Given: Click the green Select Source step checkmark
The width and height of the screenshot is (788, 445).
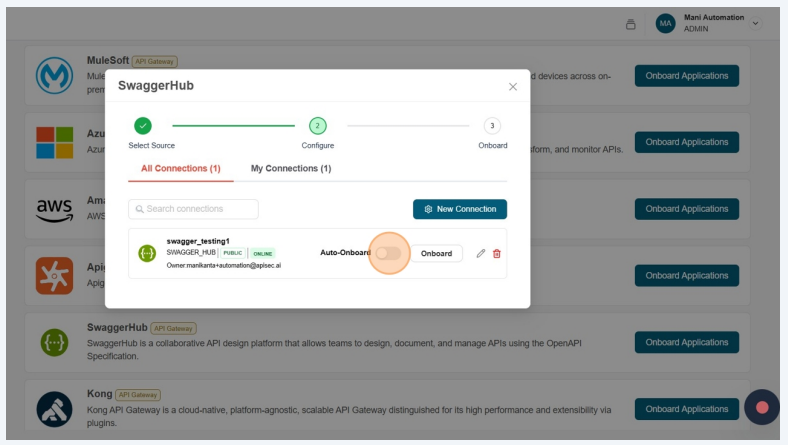Looking at the screenshot, I should (x=143, y=125).
